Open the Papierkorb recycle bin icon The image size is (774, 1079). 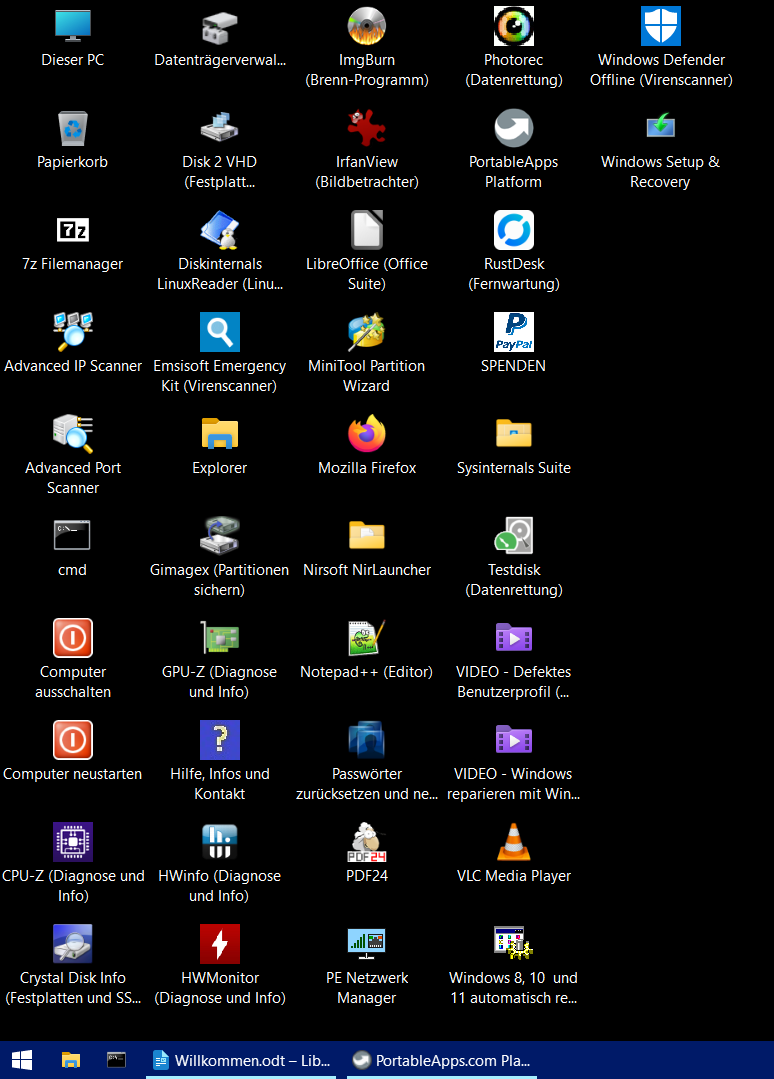(73, 128)
